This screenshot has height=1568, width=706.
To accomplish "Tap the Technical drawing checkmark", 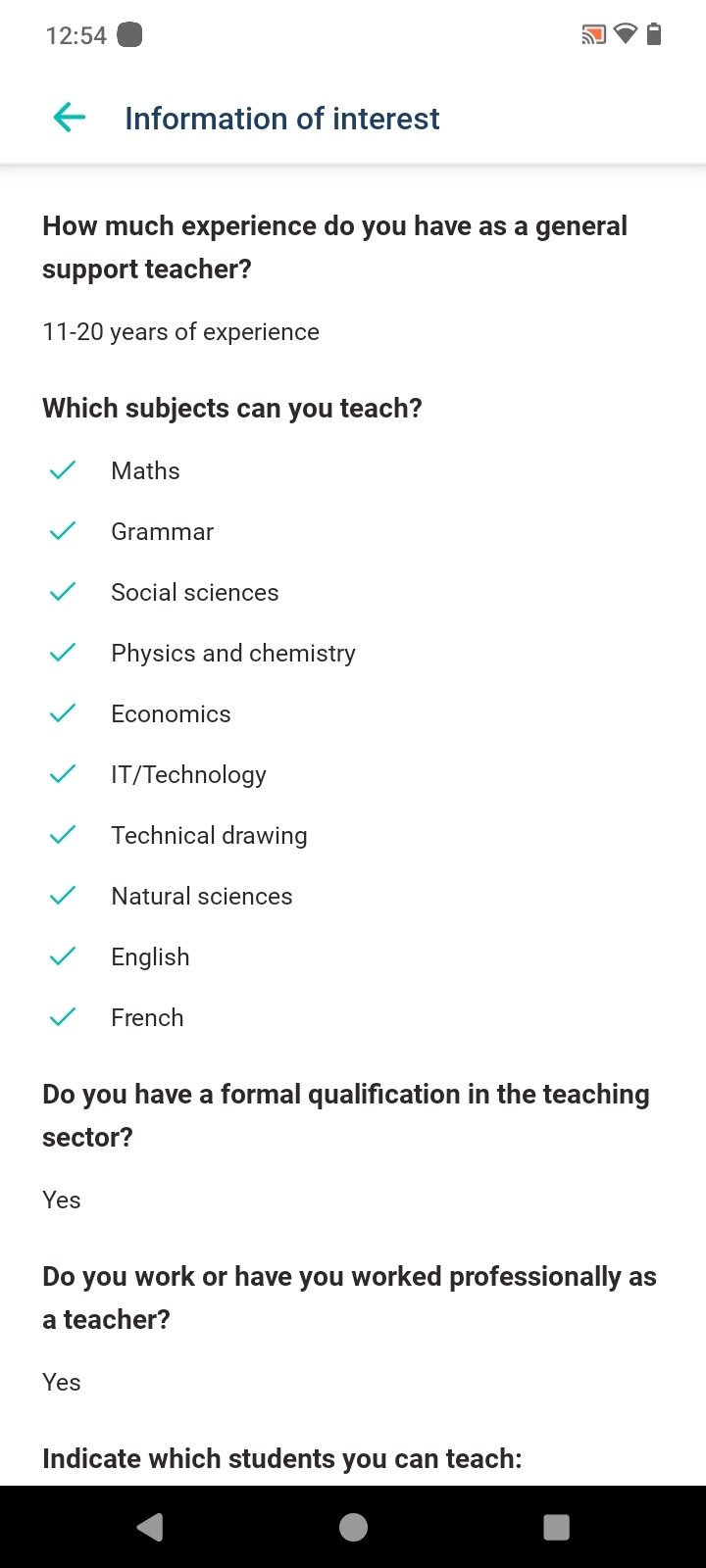I will tap(63, 836).
